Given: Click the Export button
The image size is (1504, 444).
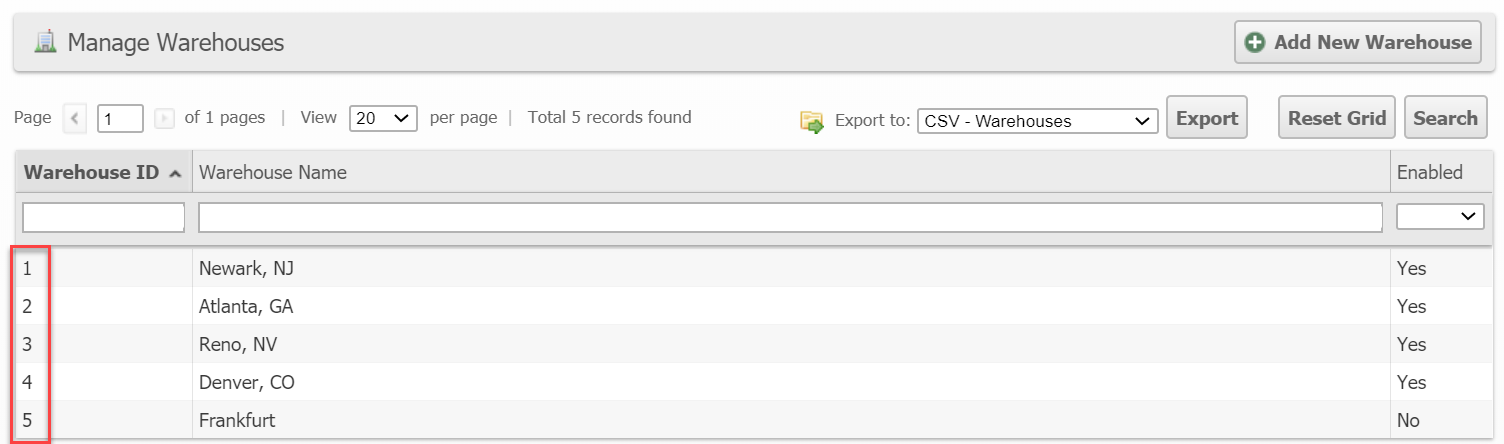Looking at the screenshot, I should point(1207,118).
